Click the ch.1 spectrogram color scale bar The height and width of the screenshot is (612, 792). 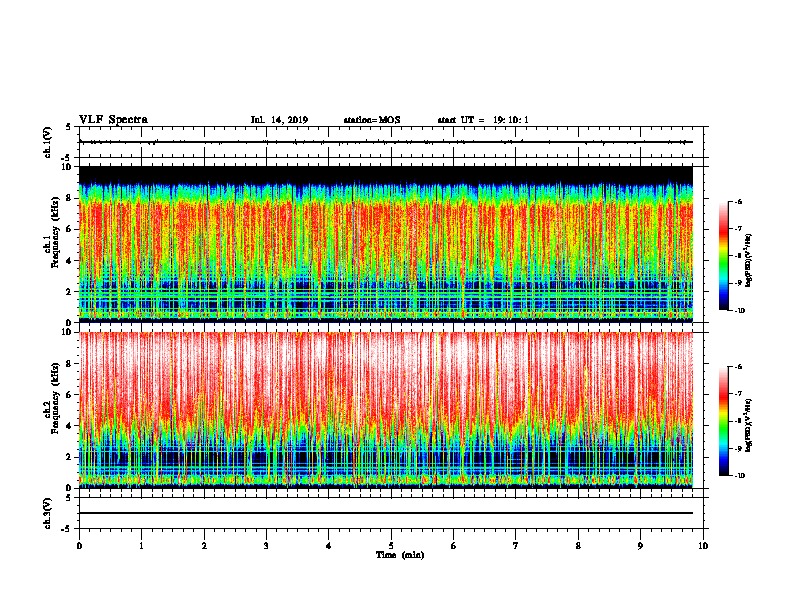[x=723, y=256]
